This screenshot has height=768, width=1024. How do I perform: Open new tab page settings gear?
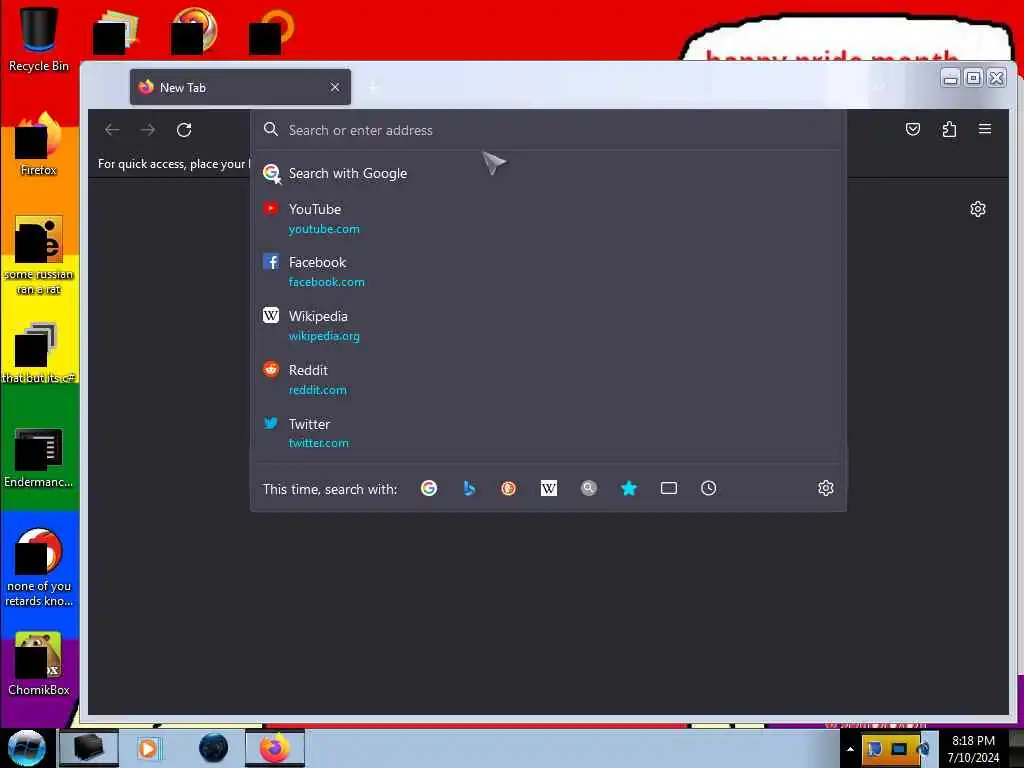(x=978, y=209)
